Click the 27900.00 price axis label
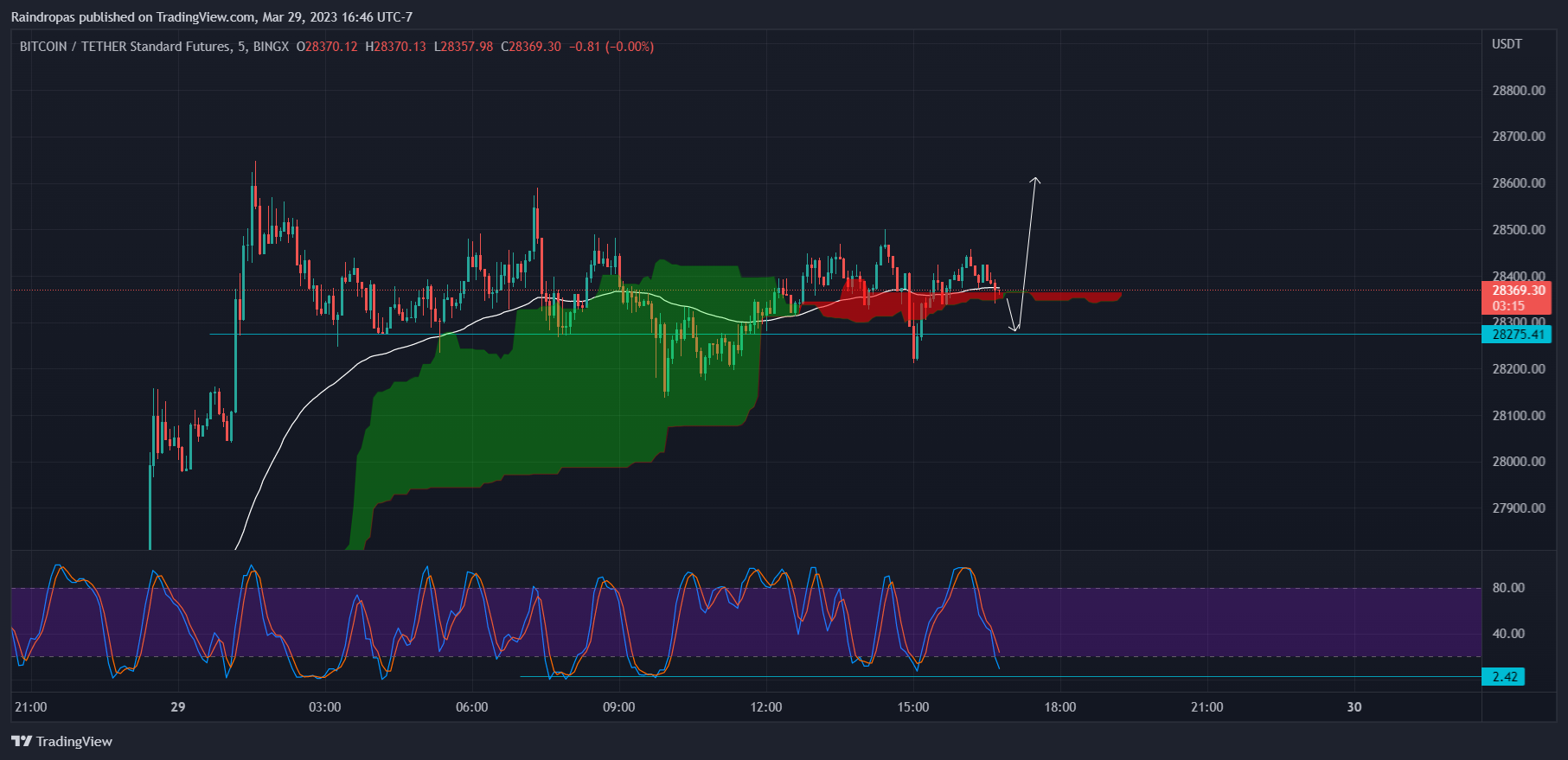The image size is (1568, 760). (1518, 508)
